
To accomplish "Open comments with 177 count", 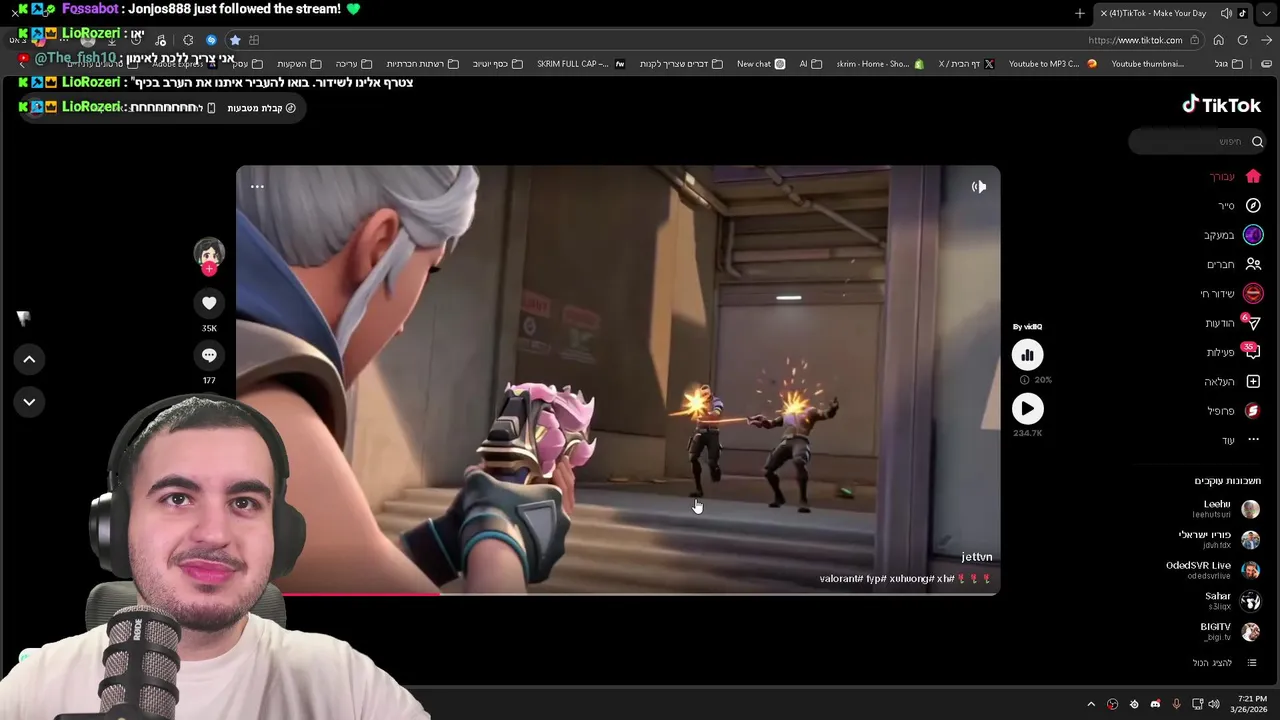I will pyautogui.click(x=209, y=356).
